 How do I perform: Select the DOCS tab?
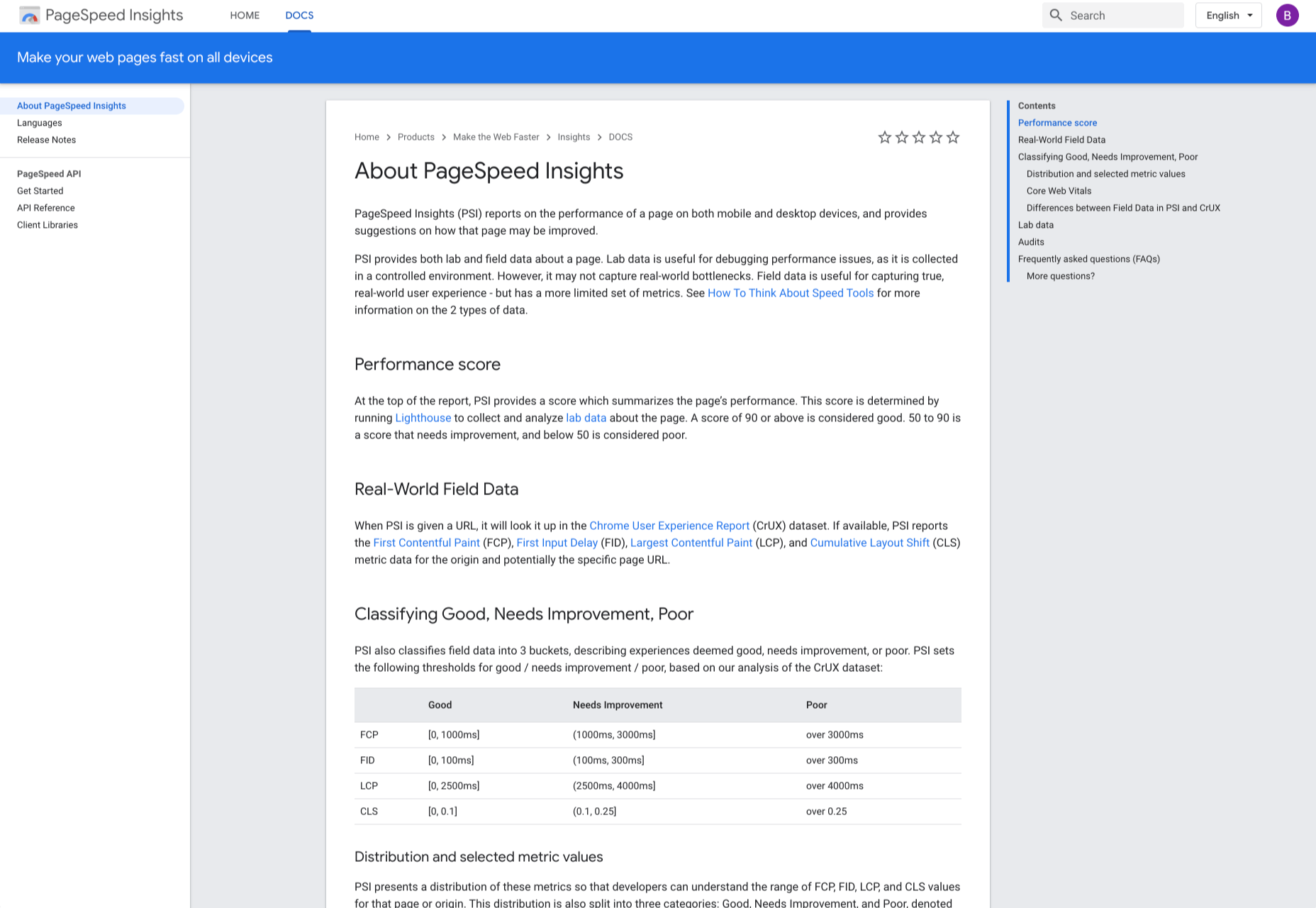tap(299, 15)
